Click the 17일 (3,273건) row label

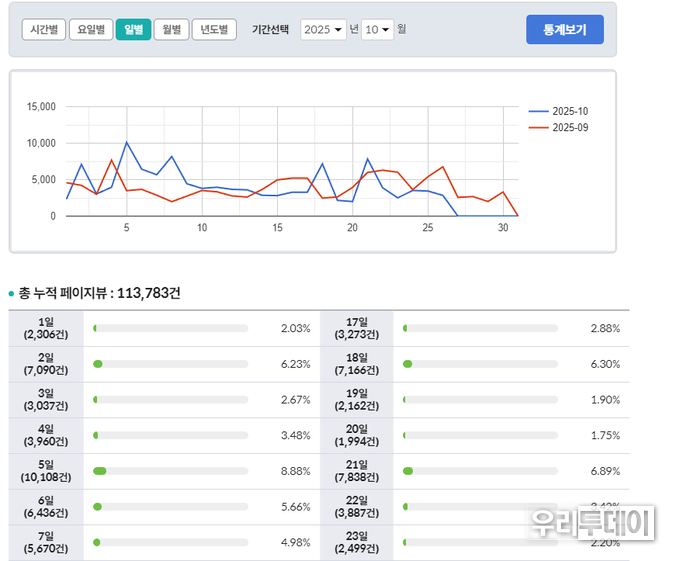pos(356,328)
